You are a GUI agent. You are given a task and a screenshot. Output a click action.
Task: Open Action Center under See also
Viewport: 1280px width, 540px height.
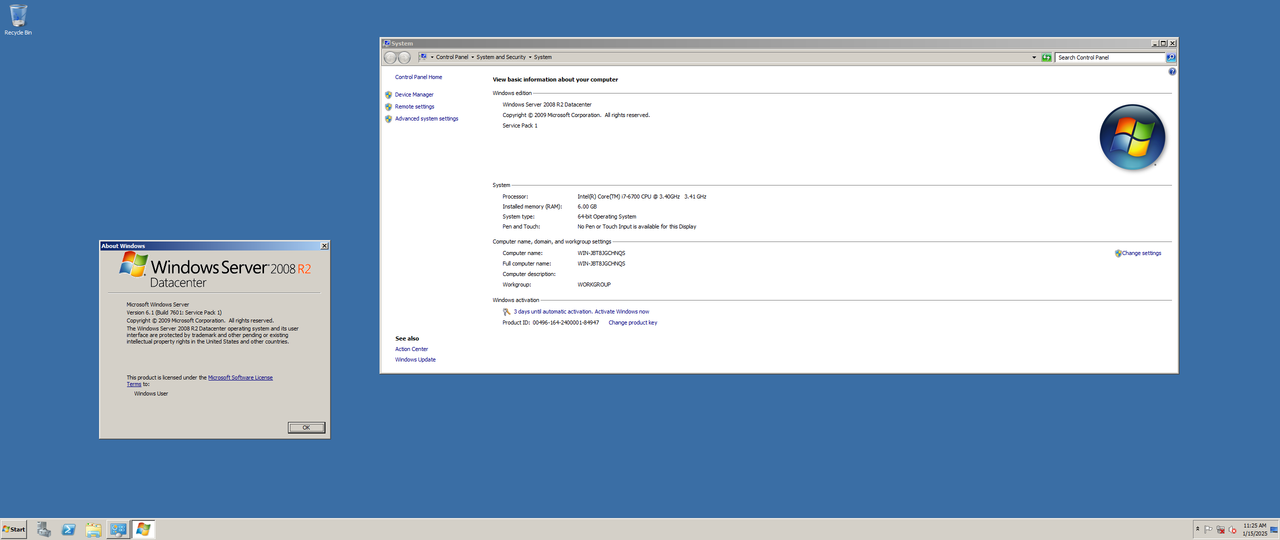point(411,349)
